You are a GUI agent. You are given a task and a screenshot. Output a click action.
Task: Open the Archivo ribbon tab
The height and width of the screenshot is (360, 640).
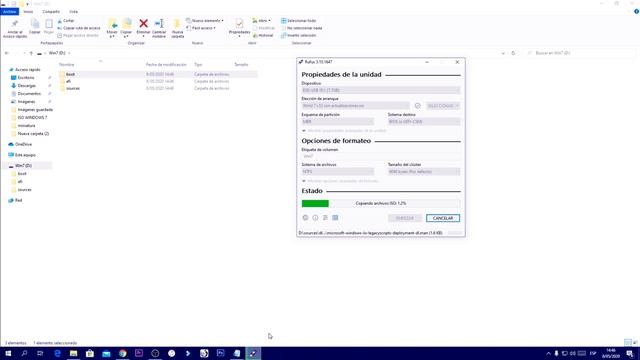point(9,11)
